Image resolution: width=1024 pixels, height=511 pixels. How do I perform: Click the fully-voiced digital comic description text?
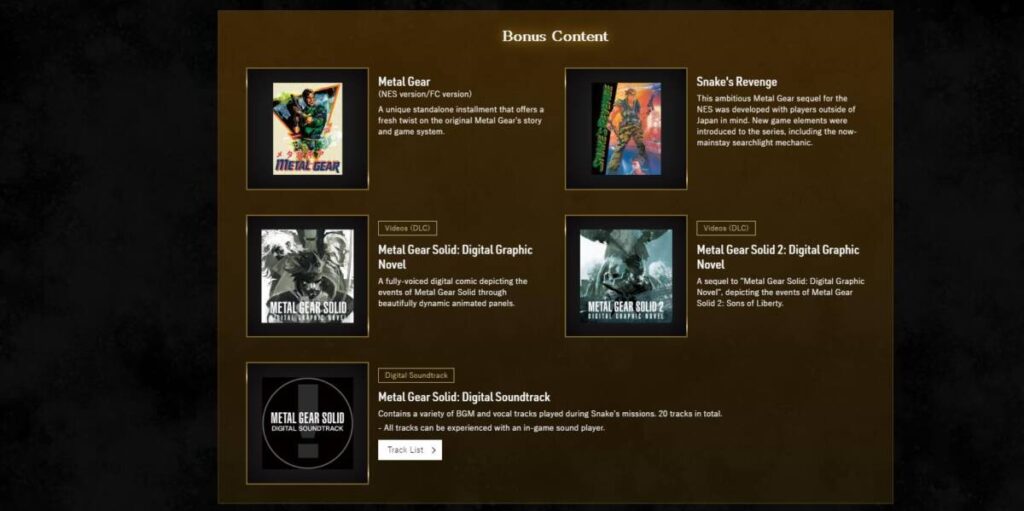click(x=453, y=292)
